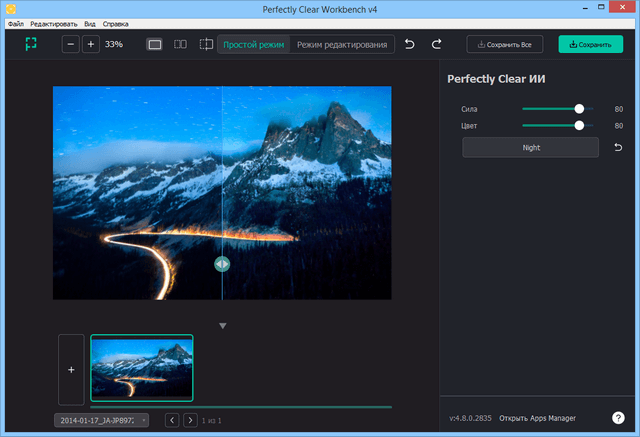Select the crop tool icon

coord(206,44)
